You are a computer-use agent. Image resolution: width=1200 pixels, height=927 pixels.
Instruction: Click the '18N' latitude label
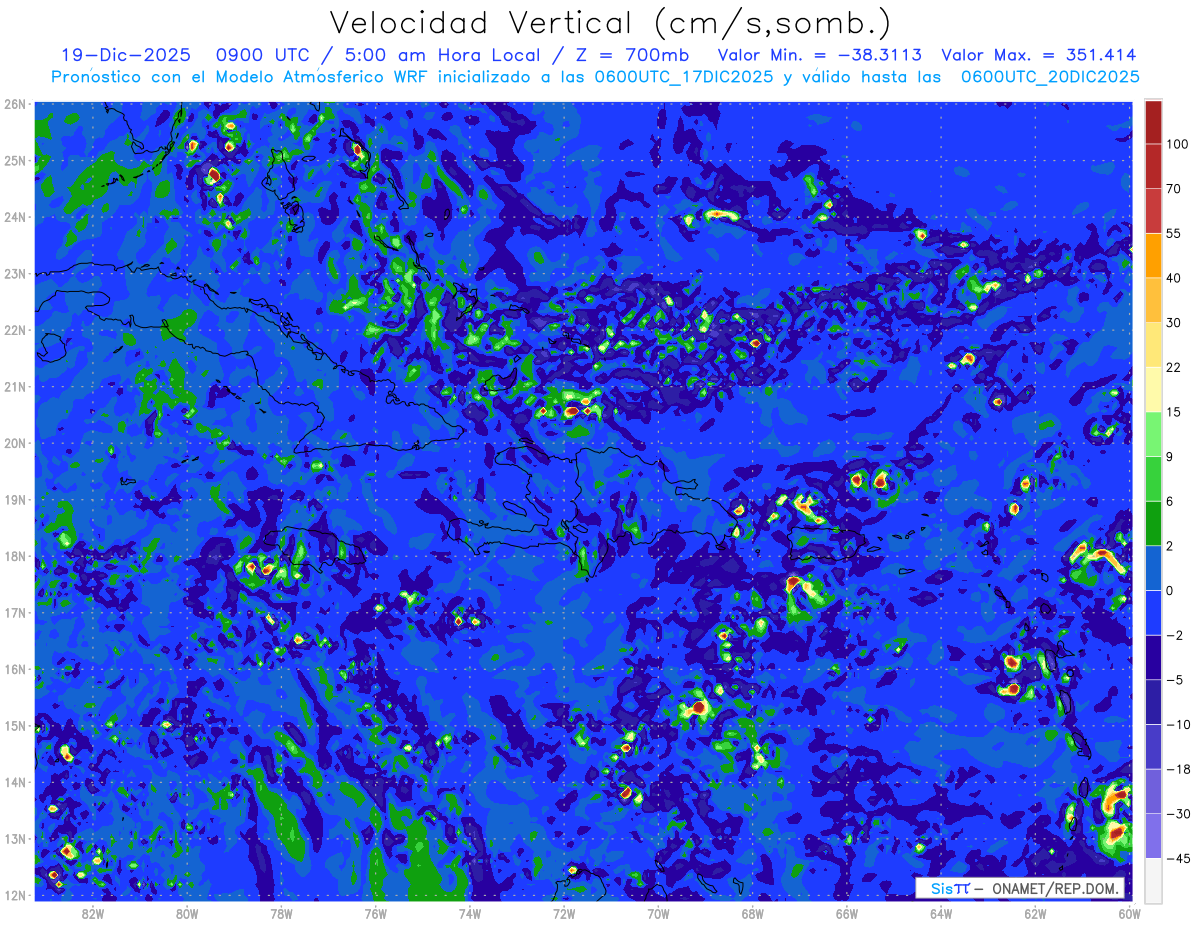click(14, 556)
